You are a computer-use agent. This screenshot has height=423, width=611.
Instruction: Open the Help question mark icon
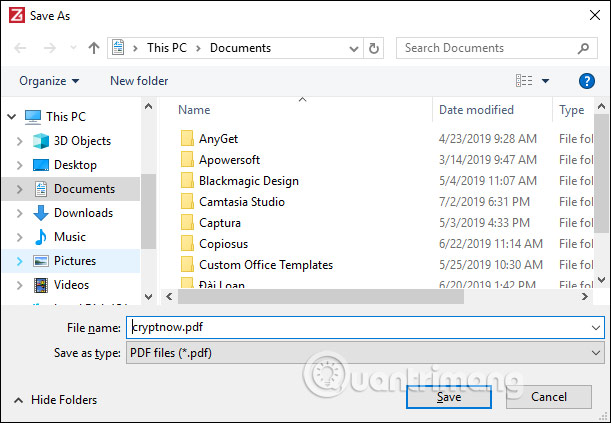click(587, 81)
